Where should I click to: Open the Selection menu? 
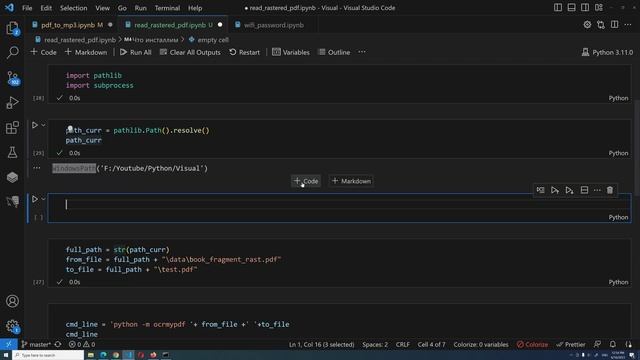tap(73, 8)
